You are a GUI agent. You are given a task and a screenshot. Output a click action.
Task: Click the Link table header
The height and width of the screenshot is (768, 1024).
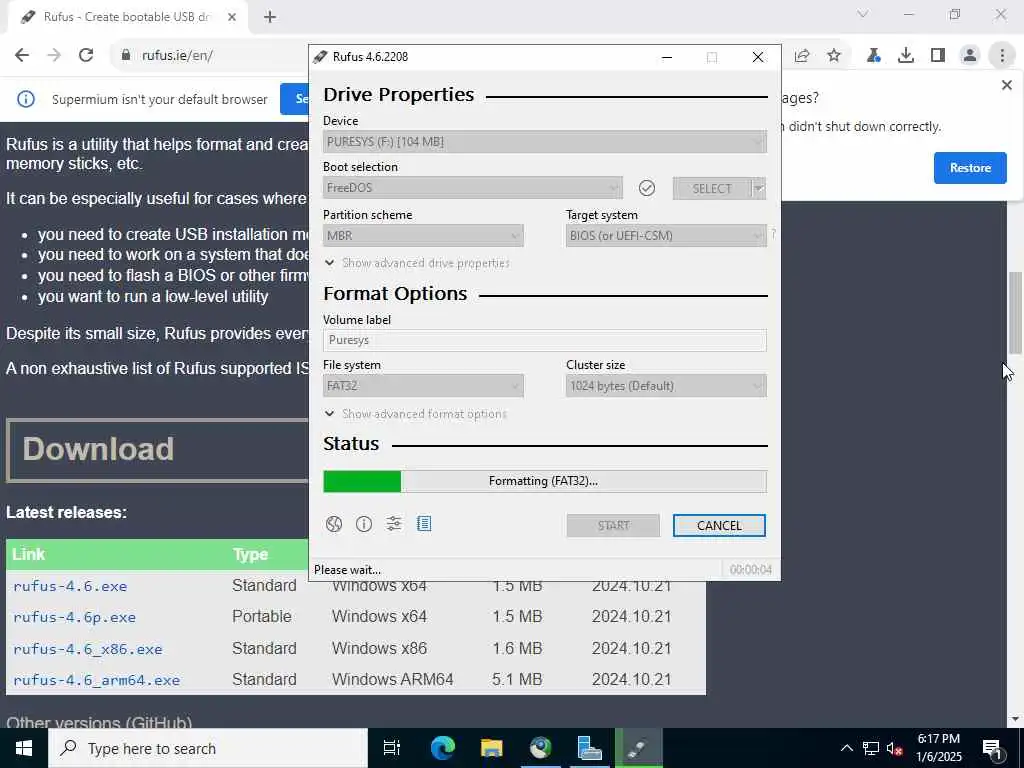pyautogui.click(x=29, y=554)
